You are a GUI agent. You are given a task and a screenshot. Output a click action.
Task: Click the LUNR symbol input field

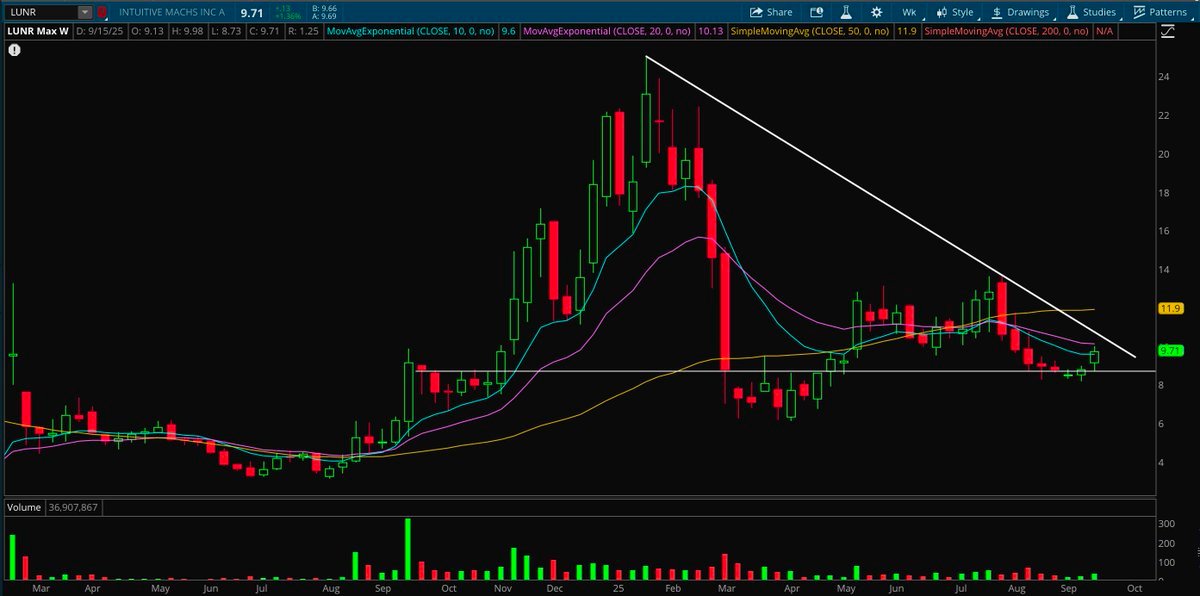click(x=40, y=13)
